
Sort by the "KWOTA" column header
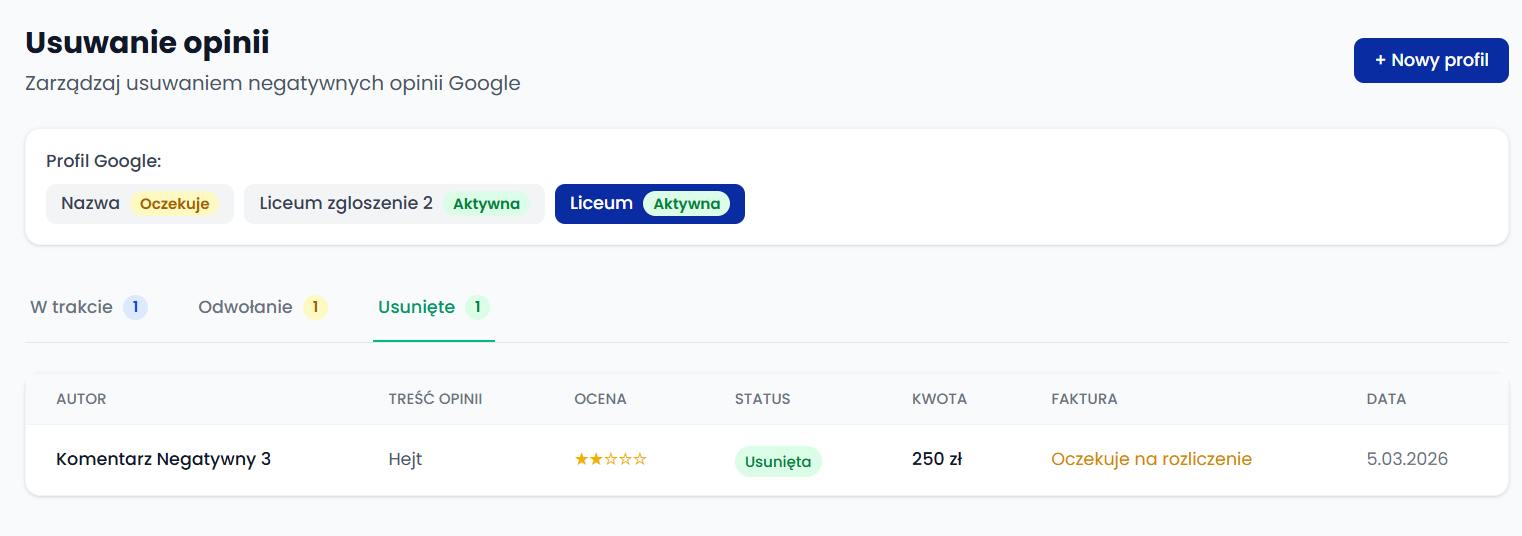coord(939,399)
